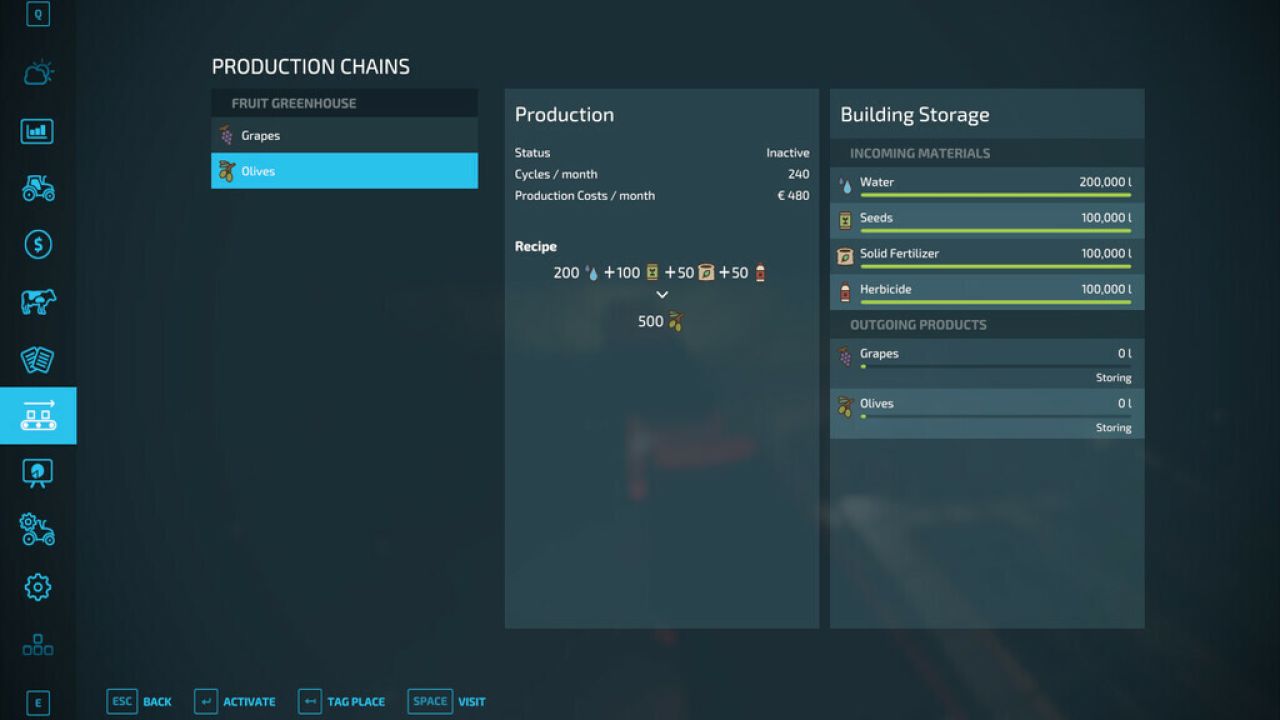This screenshot has width=1280, height=720.
Task: Open the price statistics chart icon
Action: point(38,131)
